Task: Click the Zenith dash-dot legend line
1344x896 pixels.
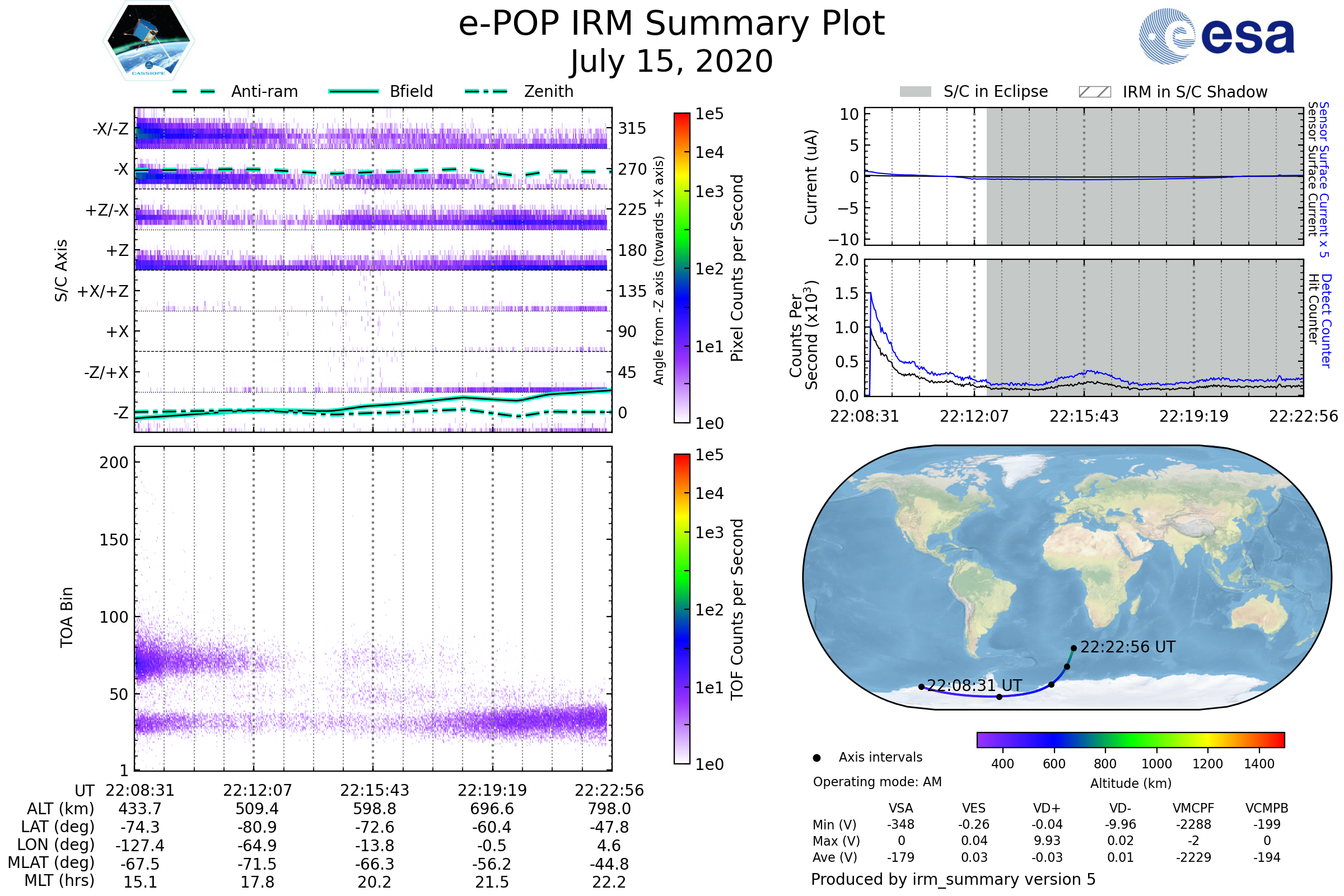Action: (x=486, y=91)
